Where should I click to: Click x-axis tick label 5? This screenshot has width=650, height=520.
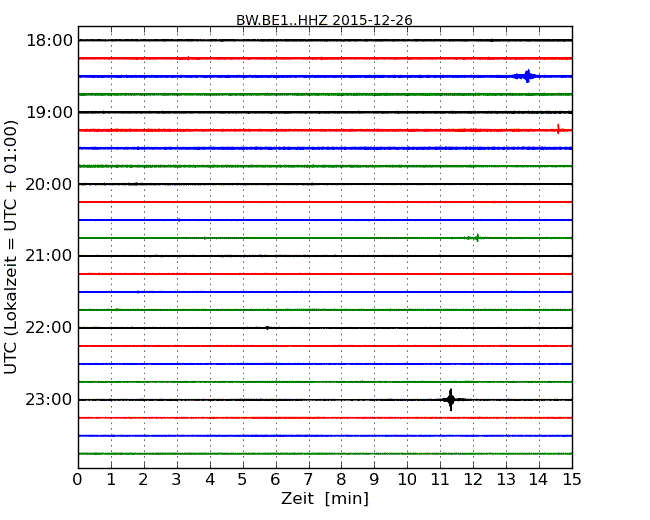(243, 479)
